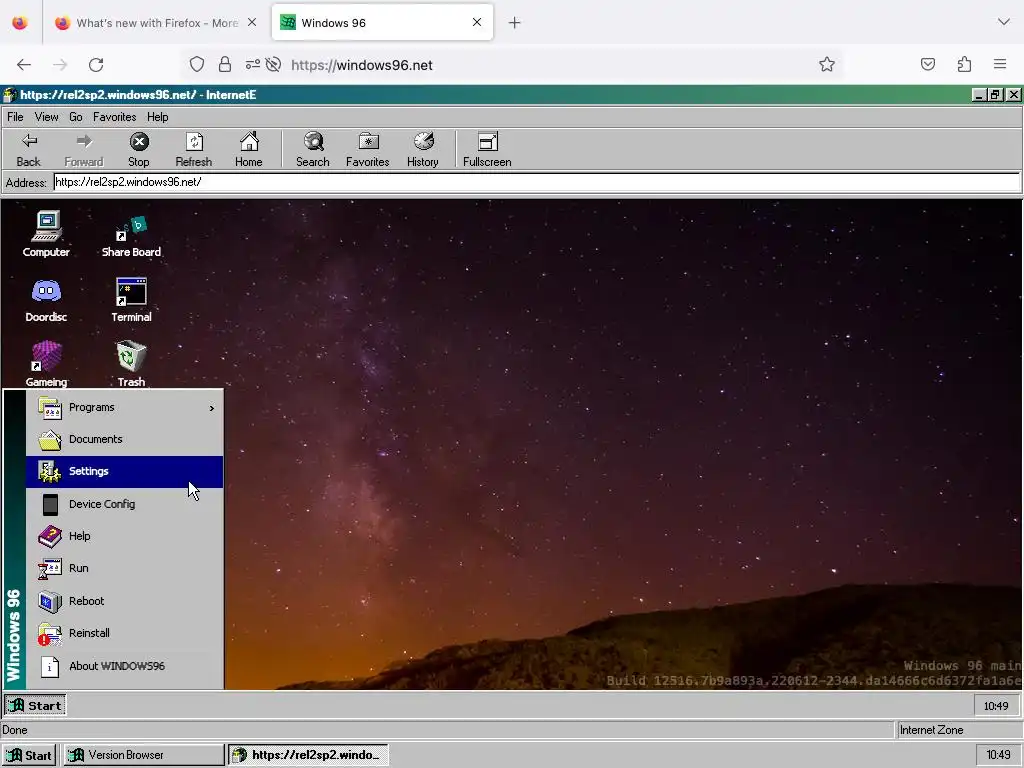
Task: Click the Firefox View icon
Action: pyautogui.click(x=20, y=23)
